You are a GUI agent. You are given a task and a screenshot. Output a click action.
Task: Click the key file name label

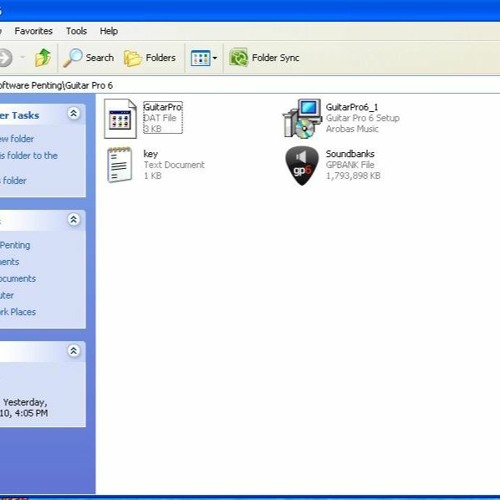150,154
